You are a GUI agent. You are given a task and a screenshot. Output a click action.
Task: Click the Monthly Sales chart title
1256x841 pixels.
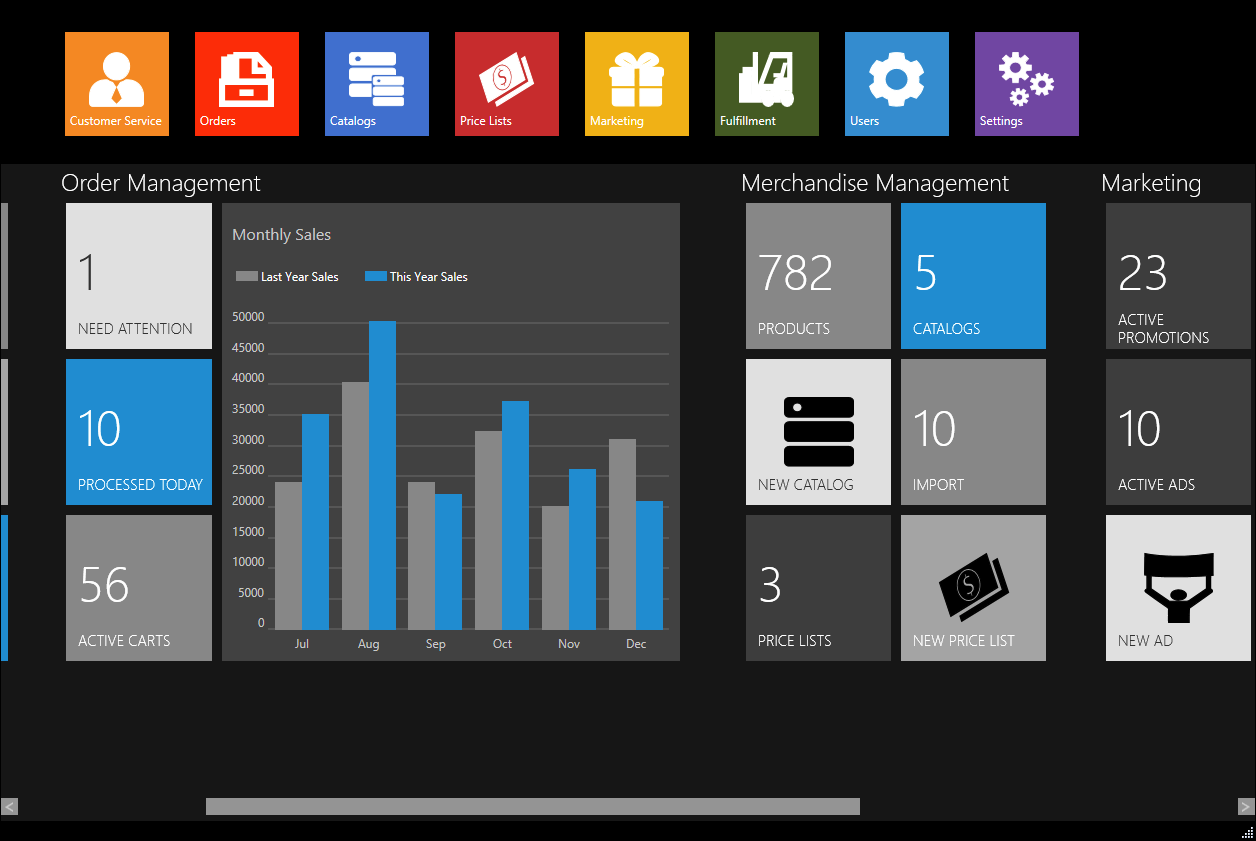tap(281, 235)
